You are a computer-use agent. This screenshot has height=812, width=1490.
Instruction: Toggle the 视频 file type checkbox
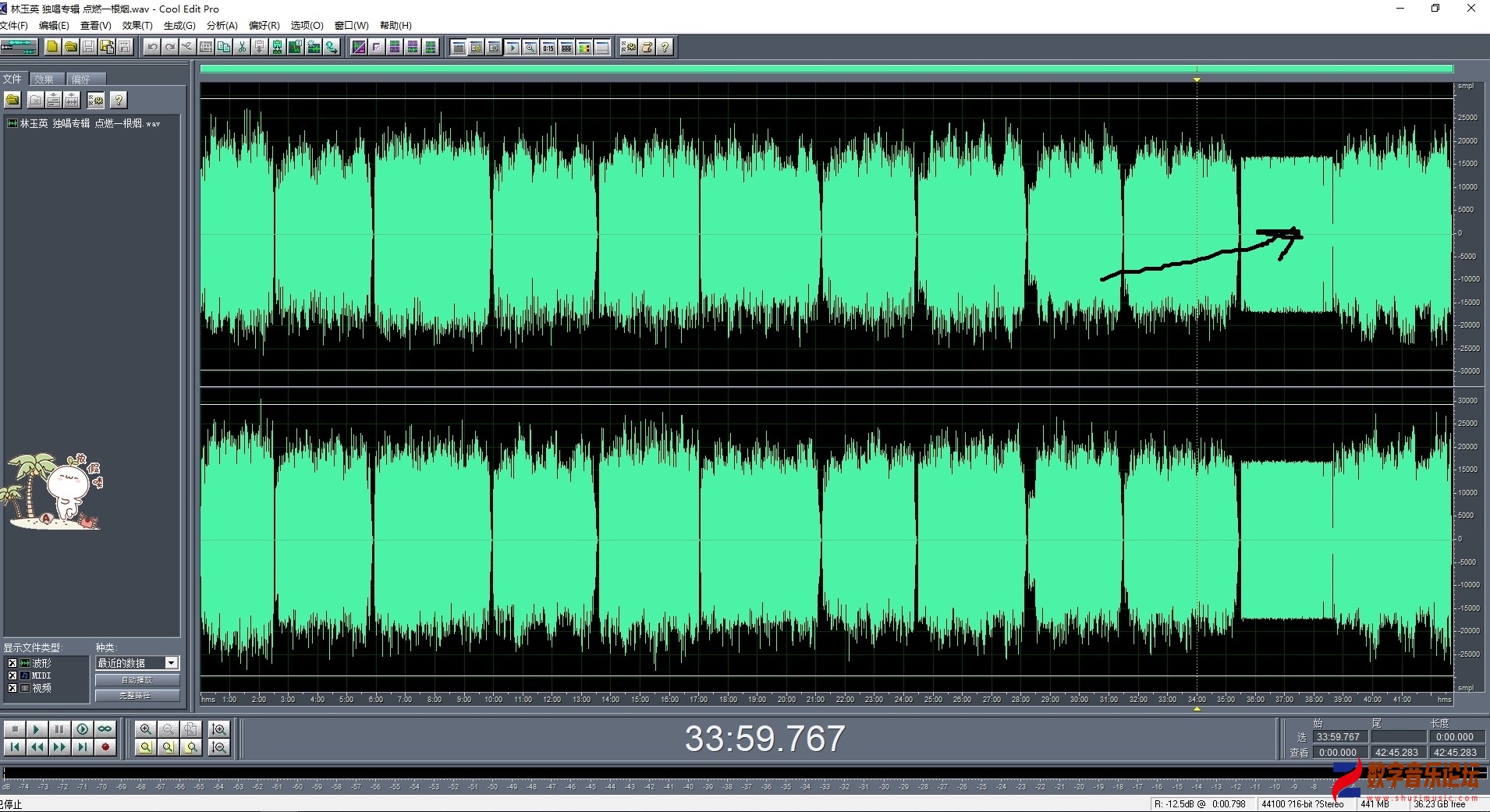[12, 688]
